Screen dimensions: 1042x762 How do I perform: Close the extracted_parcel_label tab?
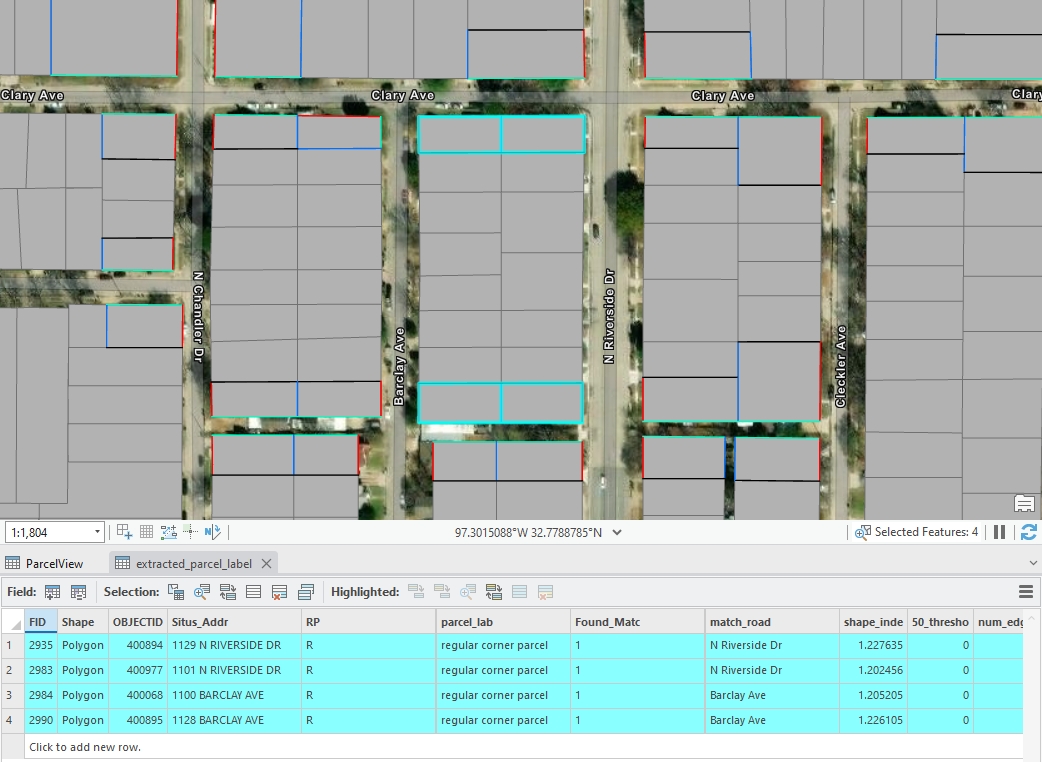click(267, 563)
